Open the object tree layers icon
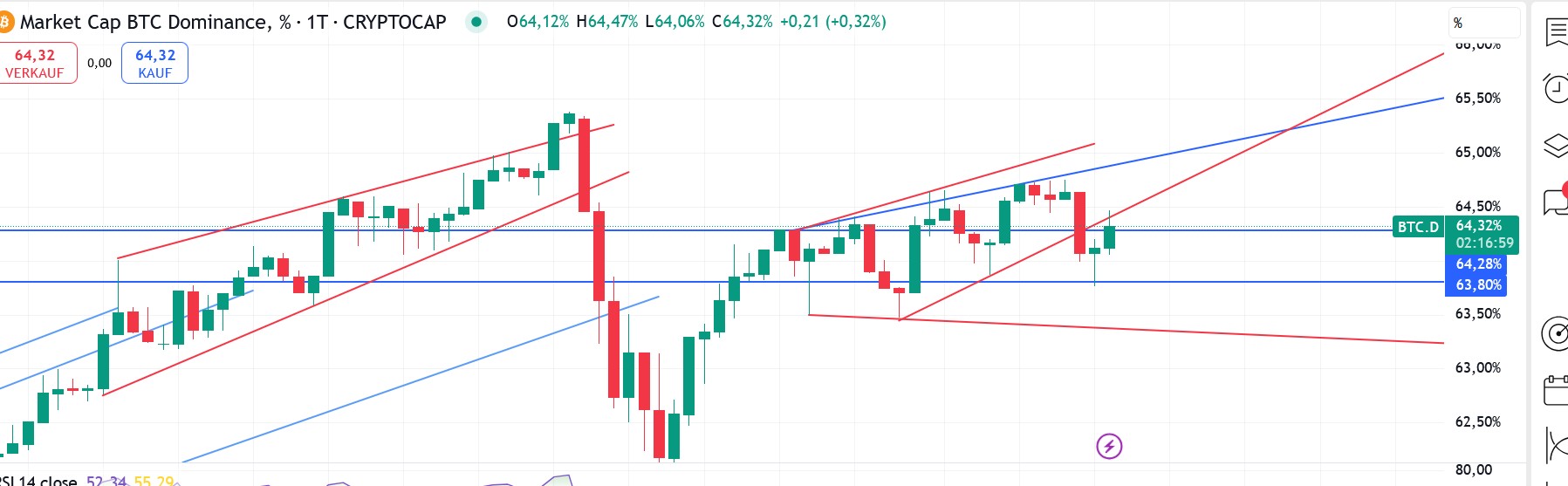Viewport: 1568px width, 486px height. tap(1556, 146)
